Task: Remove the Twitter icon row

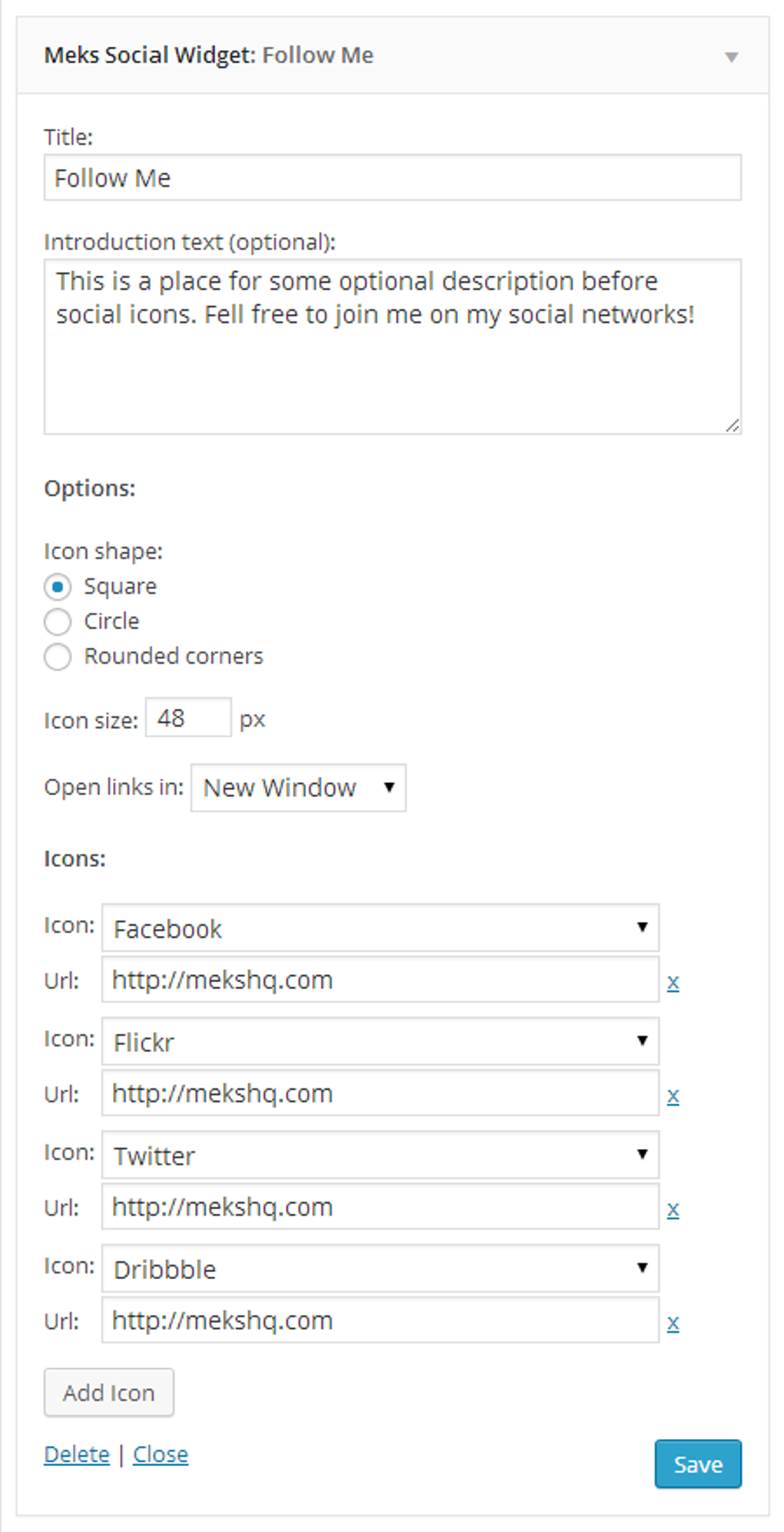Action: [x=673, y=1210]
